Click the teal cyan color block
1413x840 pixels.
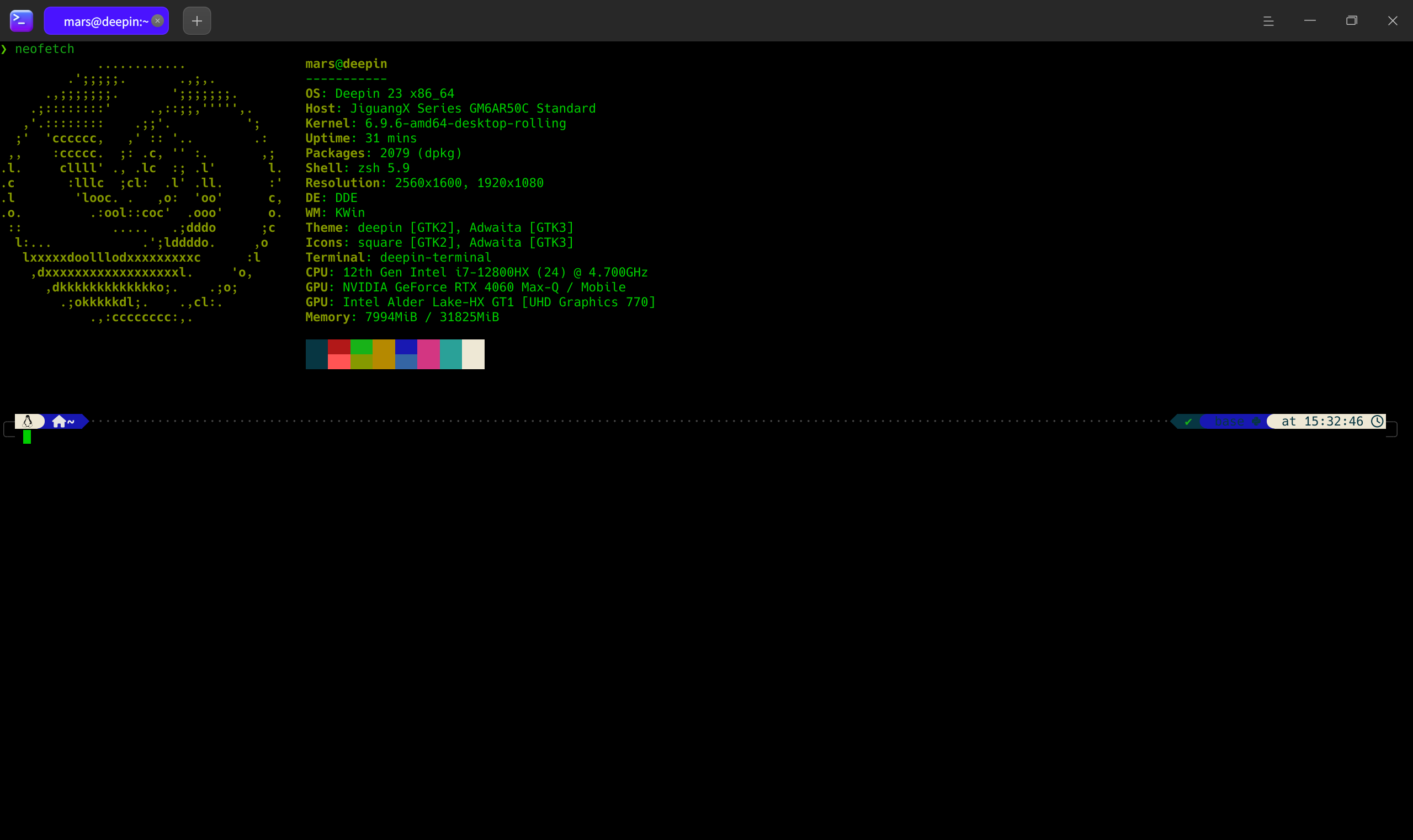[x=450, y=354]
